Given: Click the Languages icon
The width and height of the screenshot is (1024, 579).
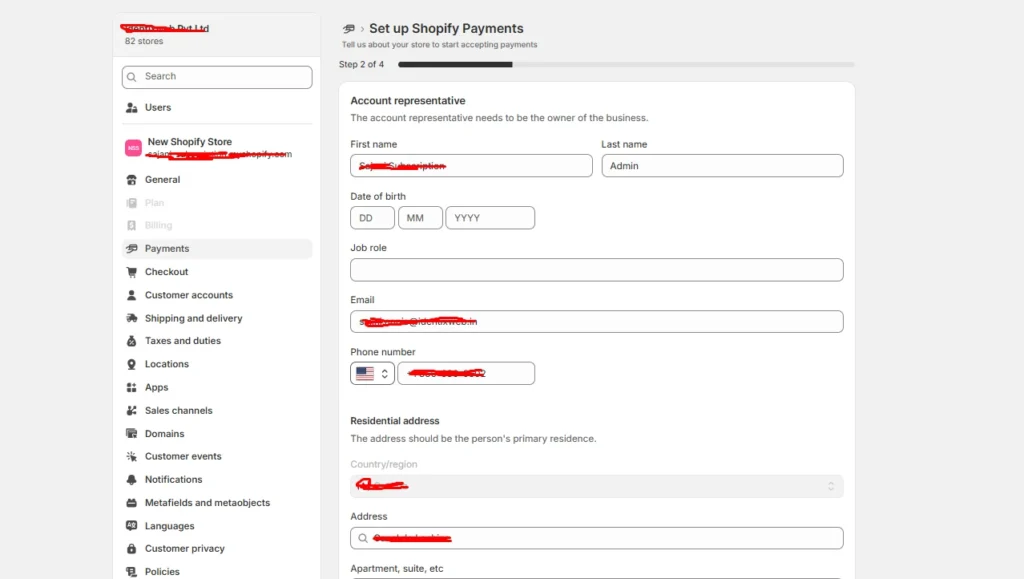Looking at the screenshot, I should click(131, 525).
